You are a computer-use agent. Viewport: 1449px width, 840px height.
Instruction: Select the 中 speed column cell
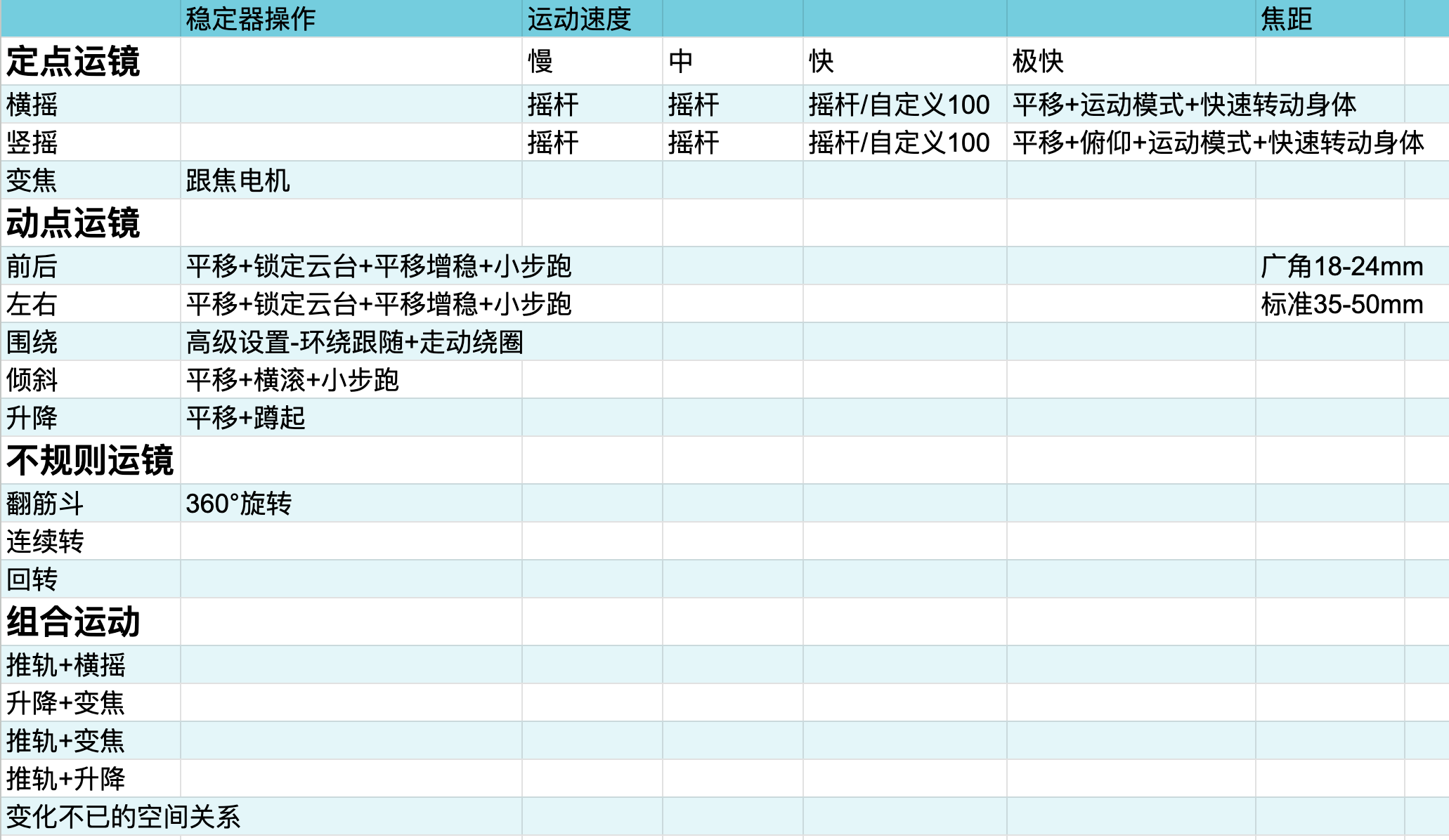(732, 61)
